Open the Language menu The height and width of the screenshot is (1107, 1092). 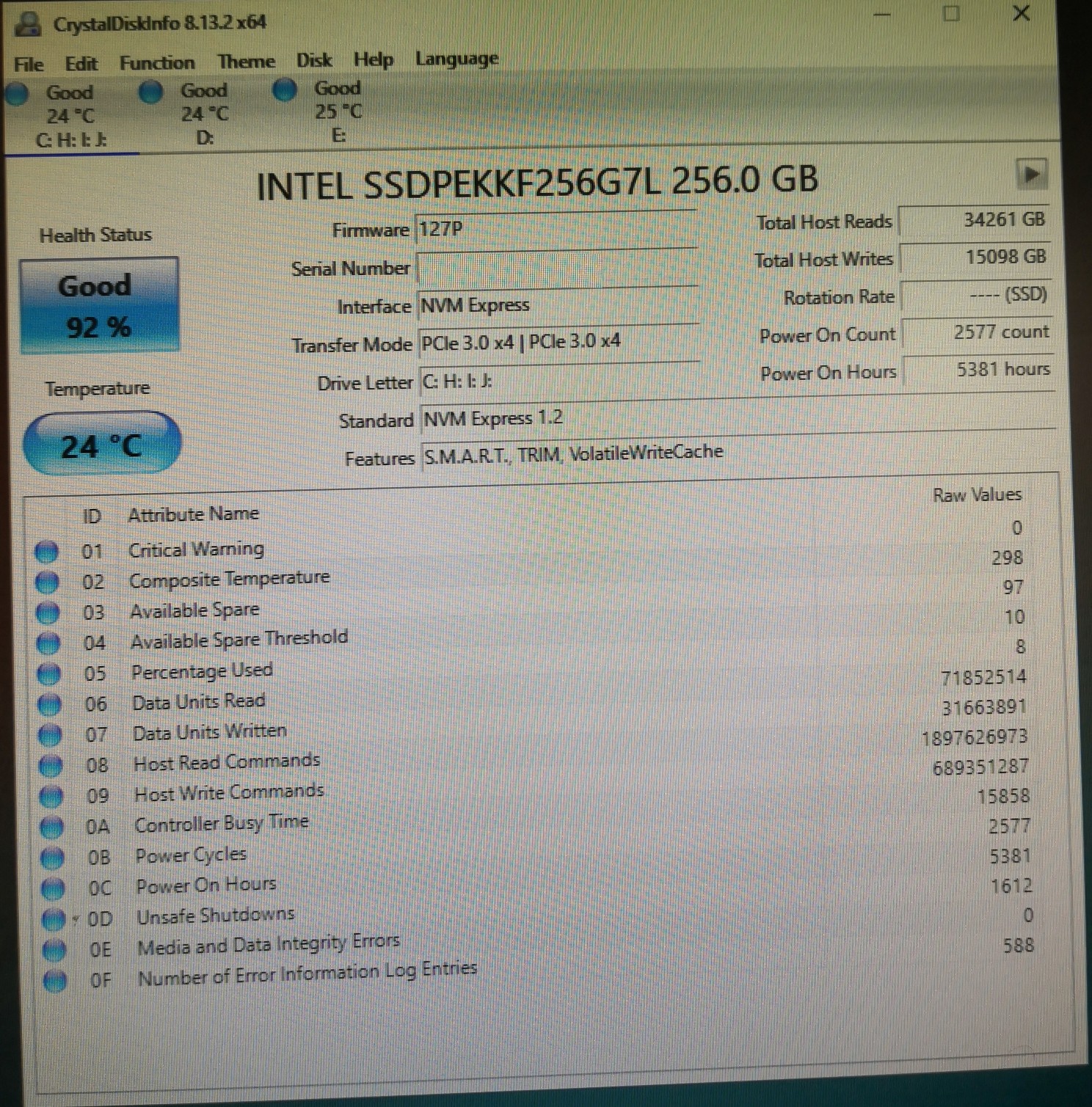[x=456, y=59]
